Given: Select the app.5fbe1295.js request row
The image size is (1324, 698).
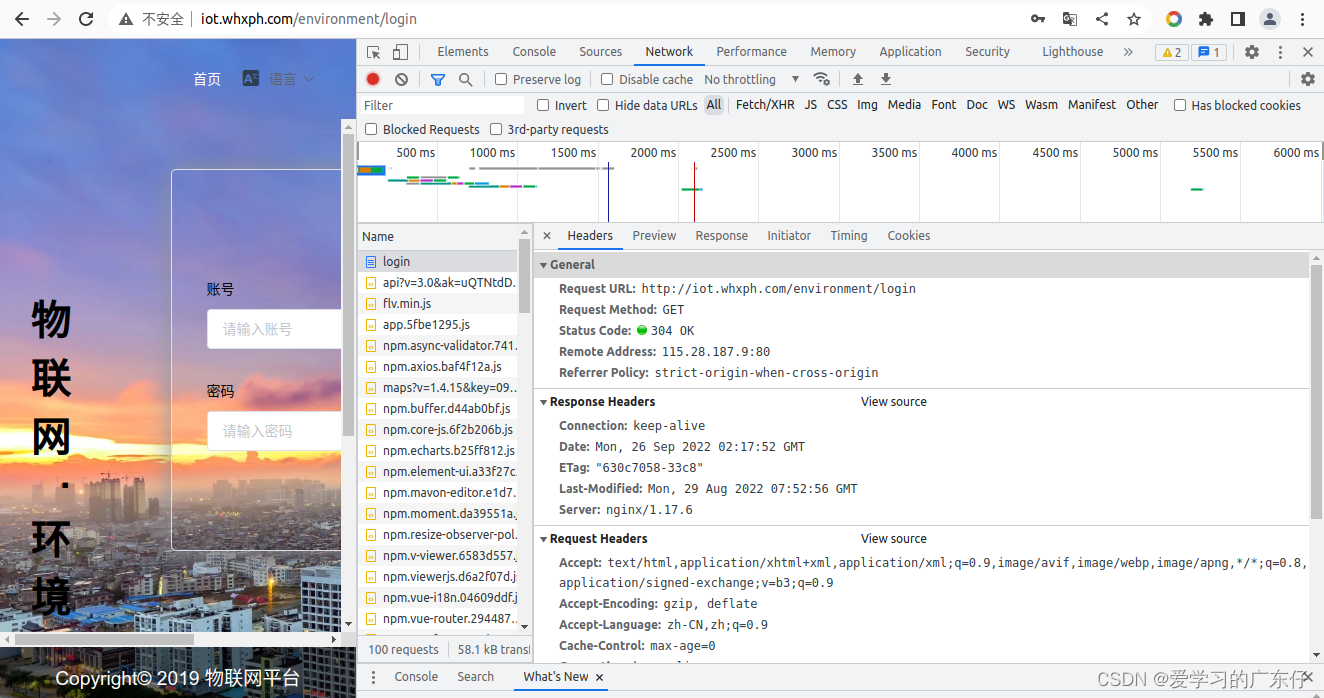Looking at the screenshot, I should coord(438,324).
